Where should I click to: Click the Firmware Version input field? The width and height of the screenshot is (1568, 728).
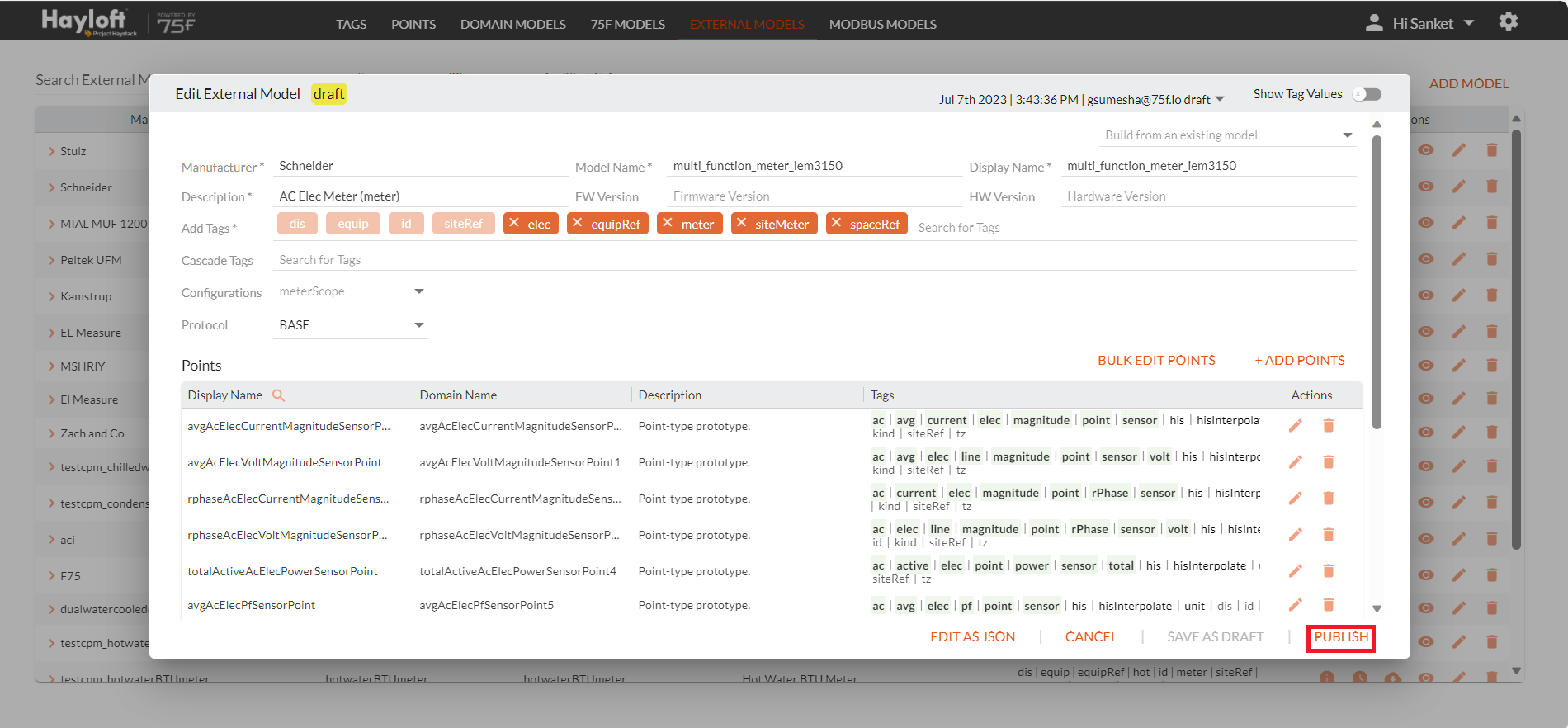pyautogui.click(x=815, y=196)
